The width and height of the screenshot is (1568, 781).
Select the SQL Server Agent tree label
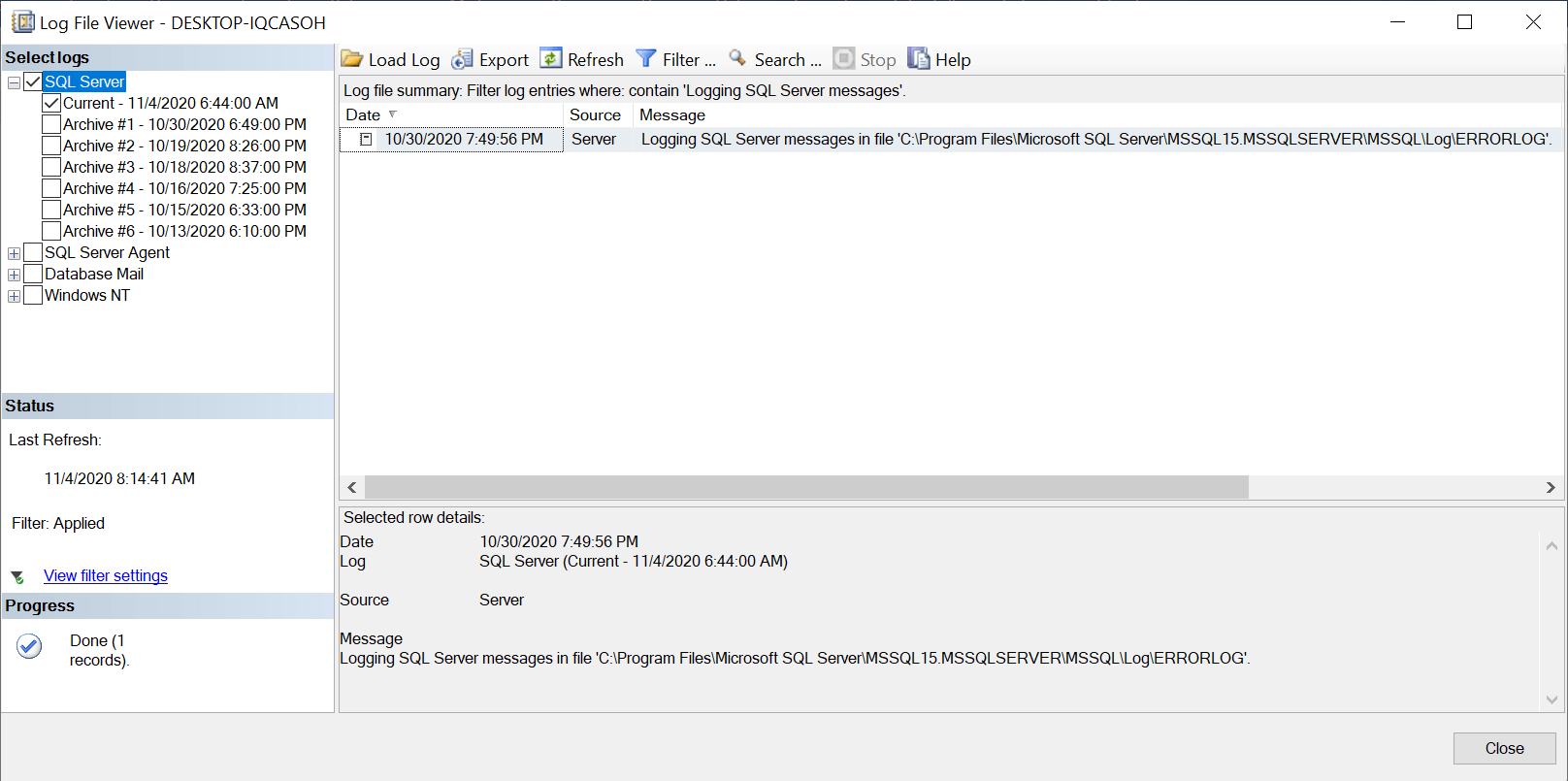click(x=107, y=252)
